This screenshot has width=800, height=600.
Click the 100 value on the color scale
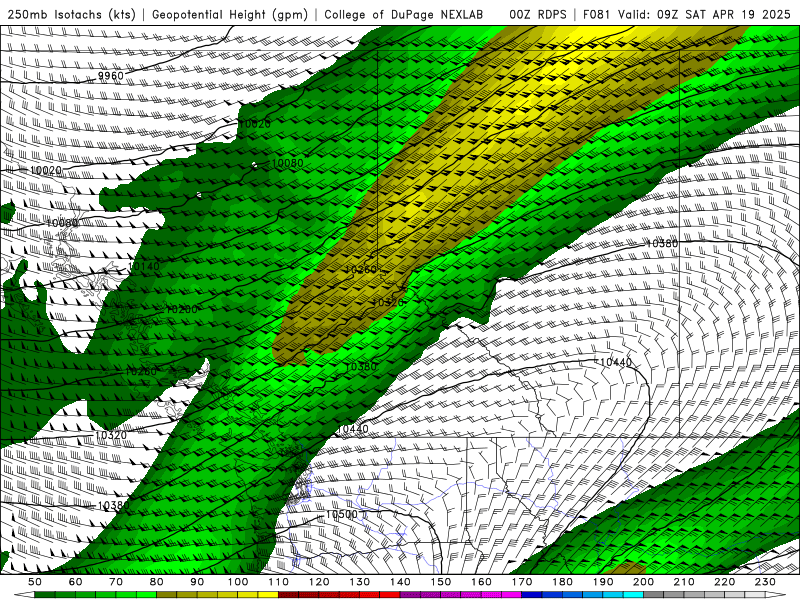(x=238, y=582)
